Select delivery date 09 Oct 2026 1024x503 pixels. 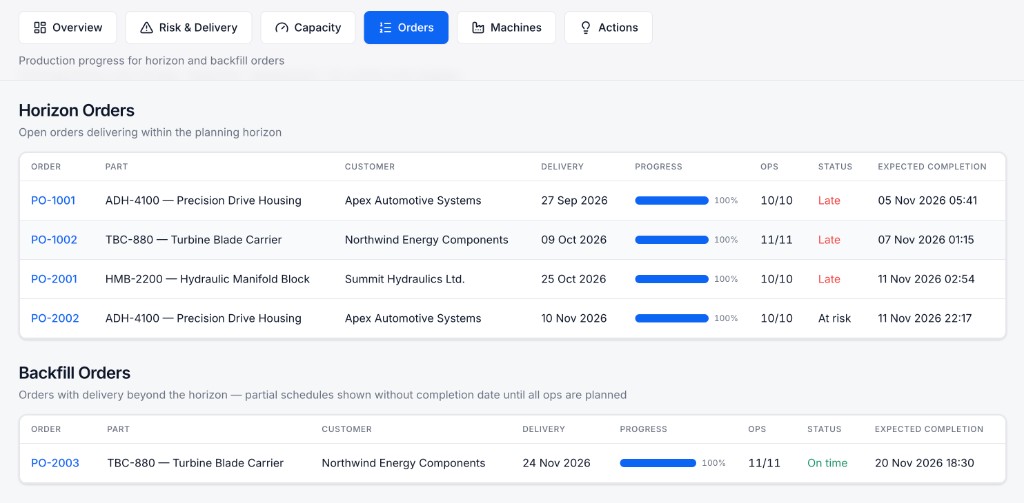574,240
